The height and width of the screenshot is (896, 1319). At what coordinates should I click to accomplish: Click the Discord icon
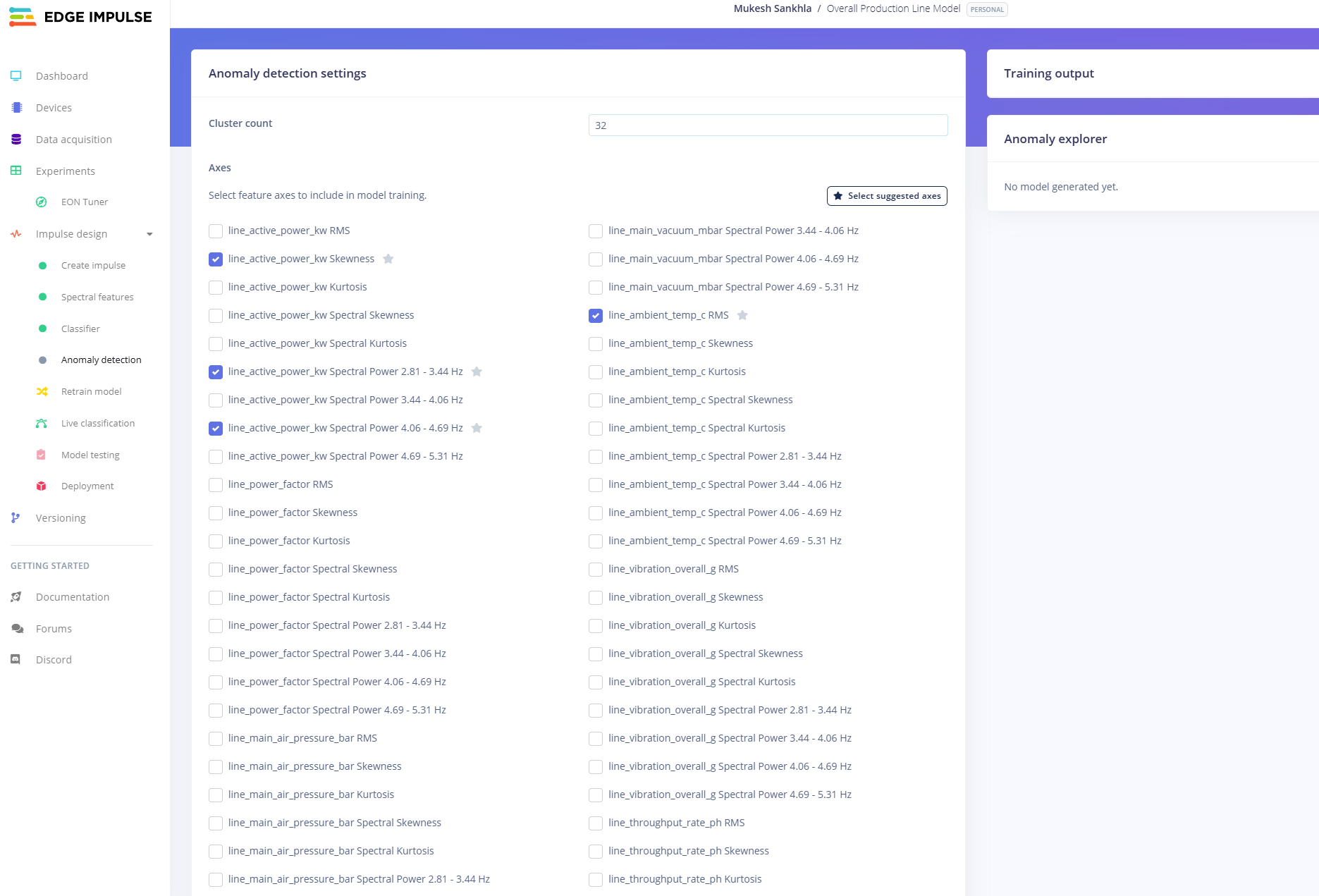coord(16,659)
